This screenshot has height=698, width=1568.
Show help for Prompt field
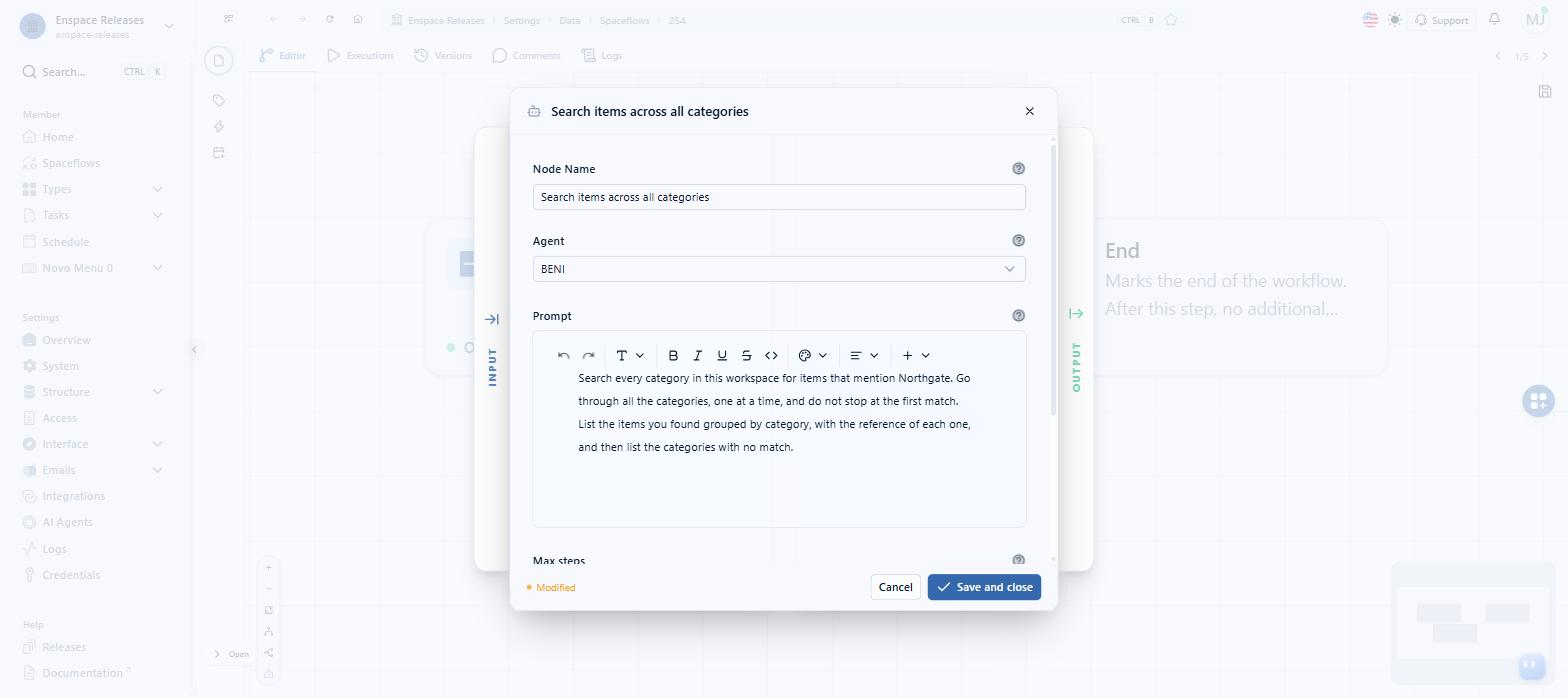[x=1019, y=315]
